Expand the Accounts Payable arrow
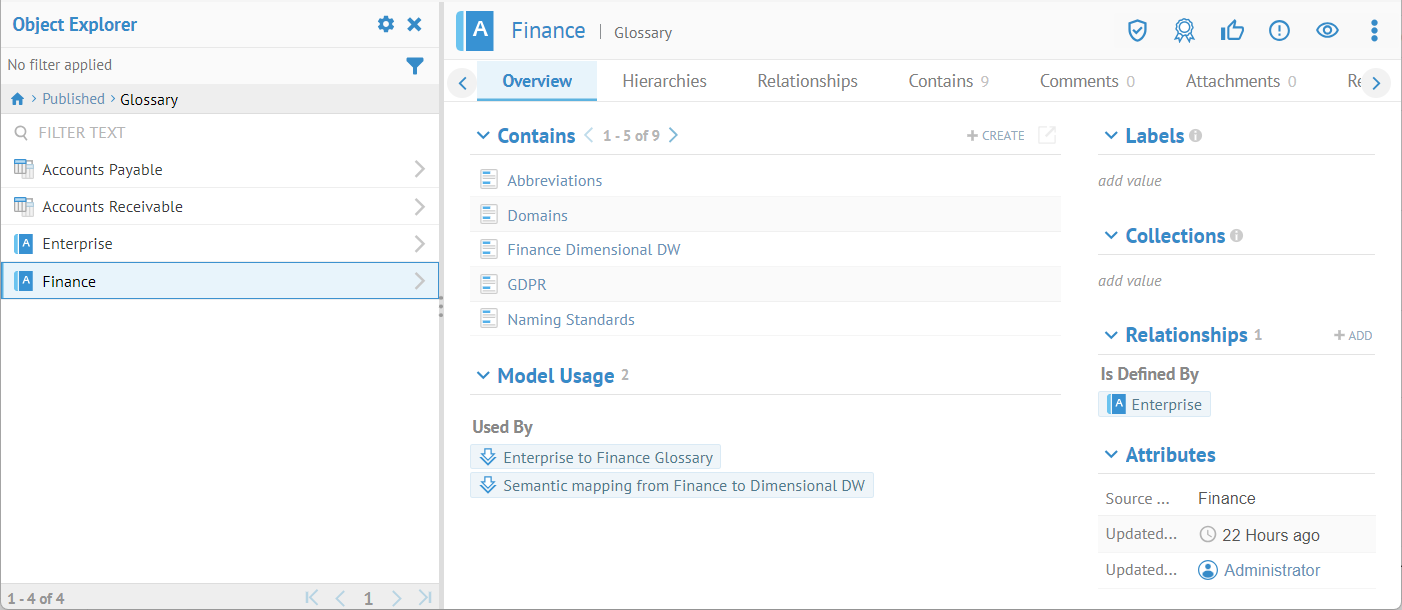The width and height of the screenshot is (1402, 610). coord(419,170)
